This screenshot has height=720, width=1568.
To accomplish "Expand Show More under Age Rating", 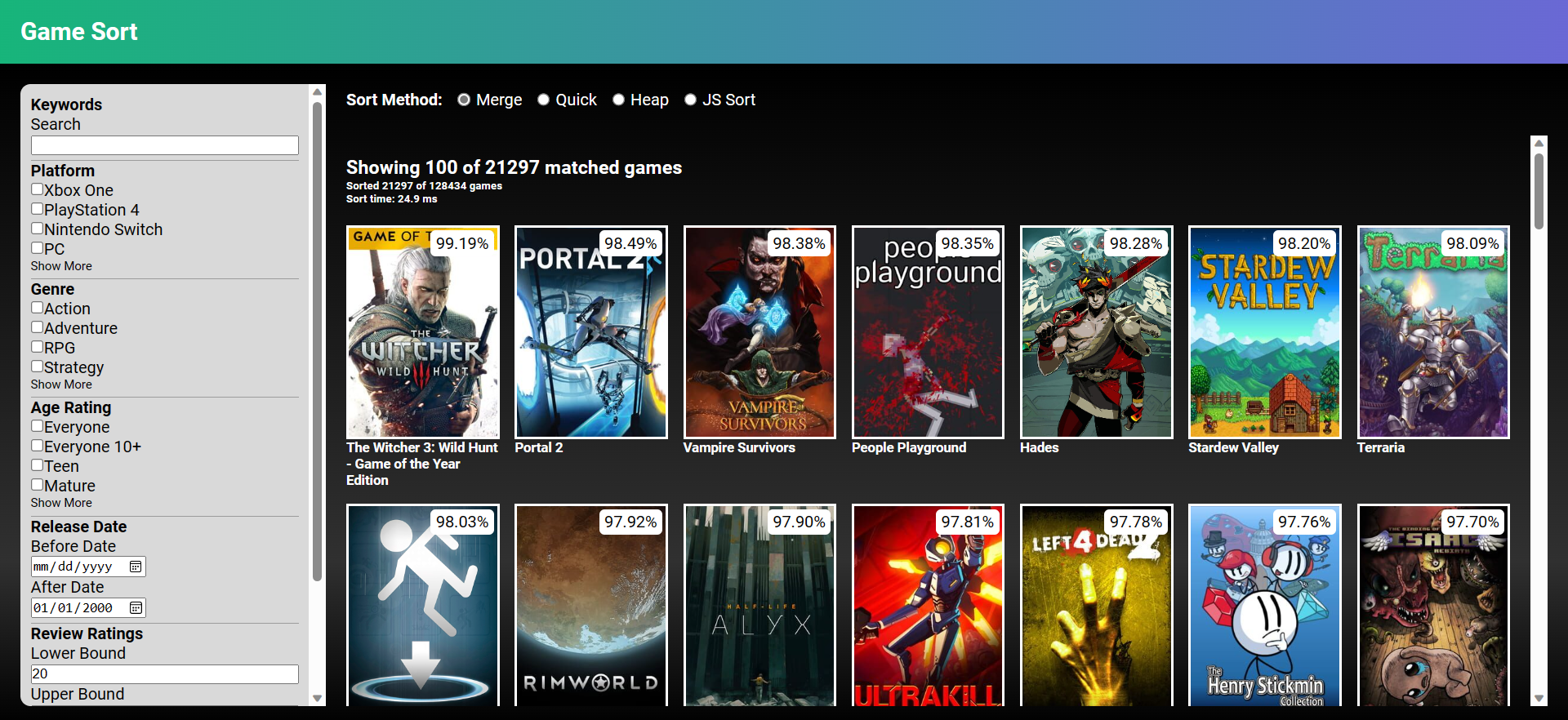I will pos(61,503).
